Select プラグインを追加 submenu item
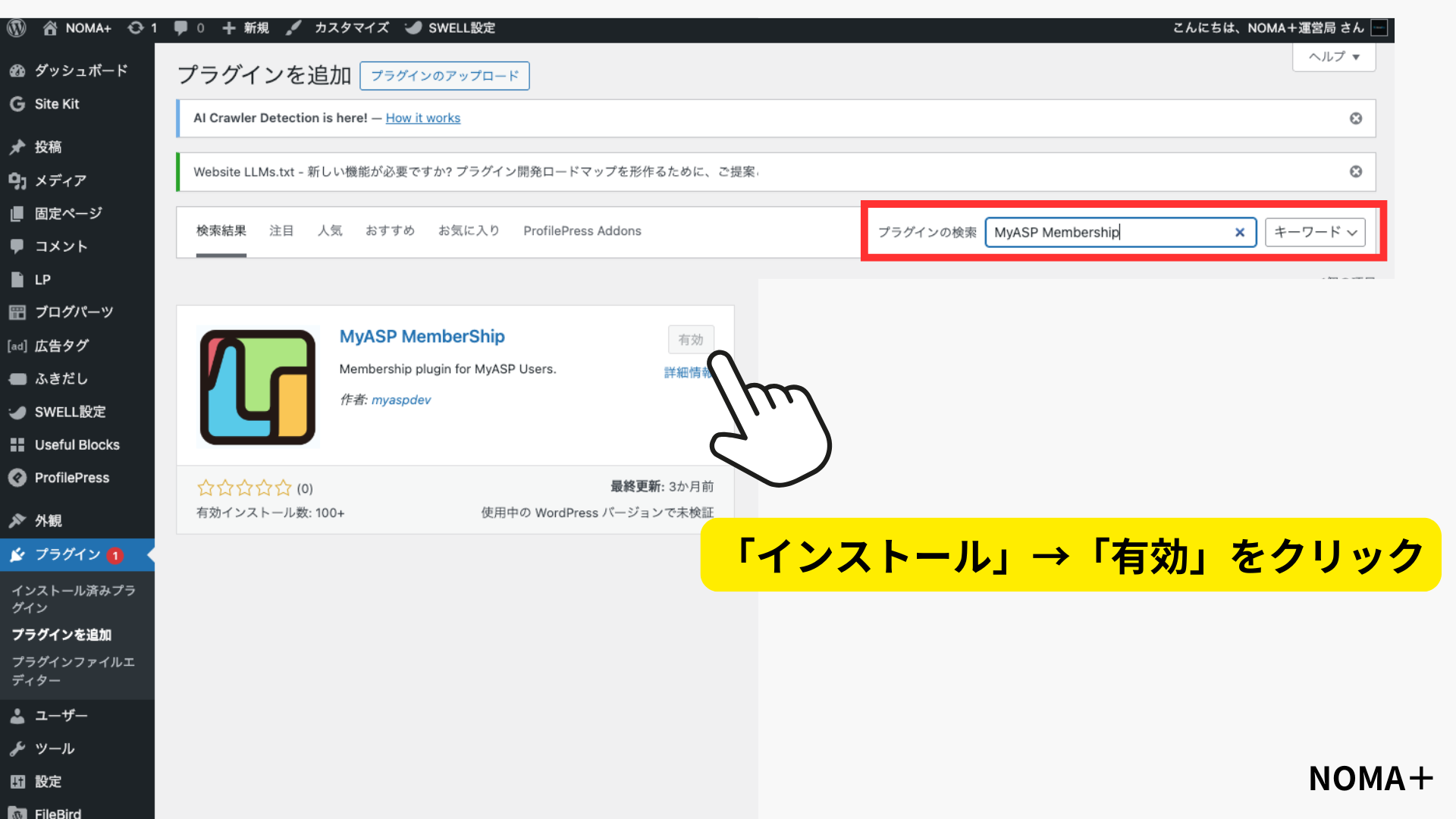Screen dimensions: 1456x819 click(x=61, y=635)
